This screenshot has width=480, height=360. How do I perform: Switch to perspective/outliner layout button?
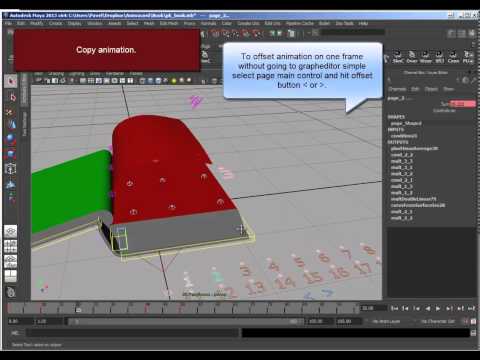11,261
